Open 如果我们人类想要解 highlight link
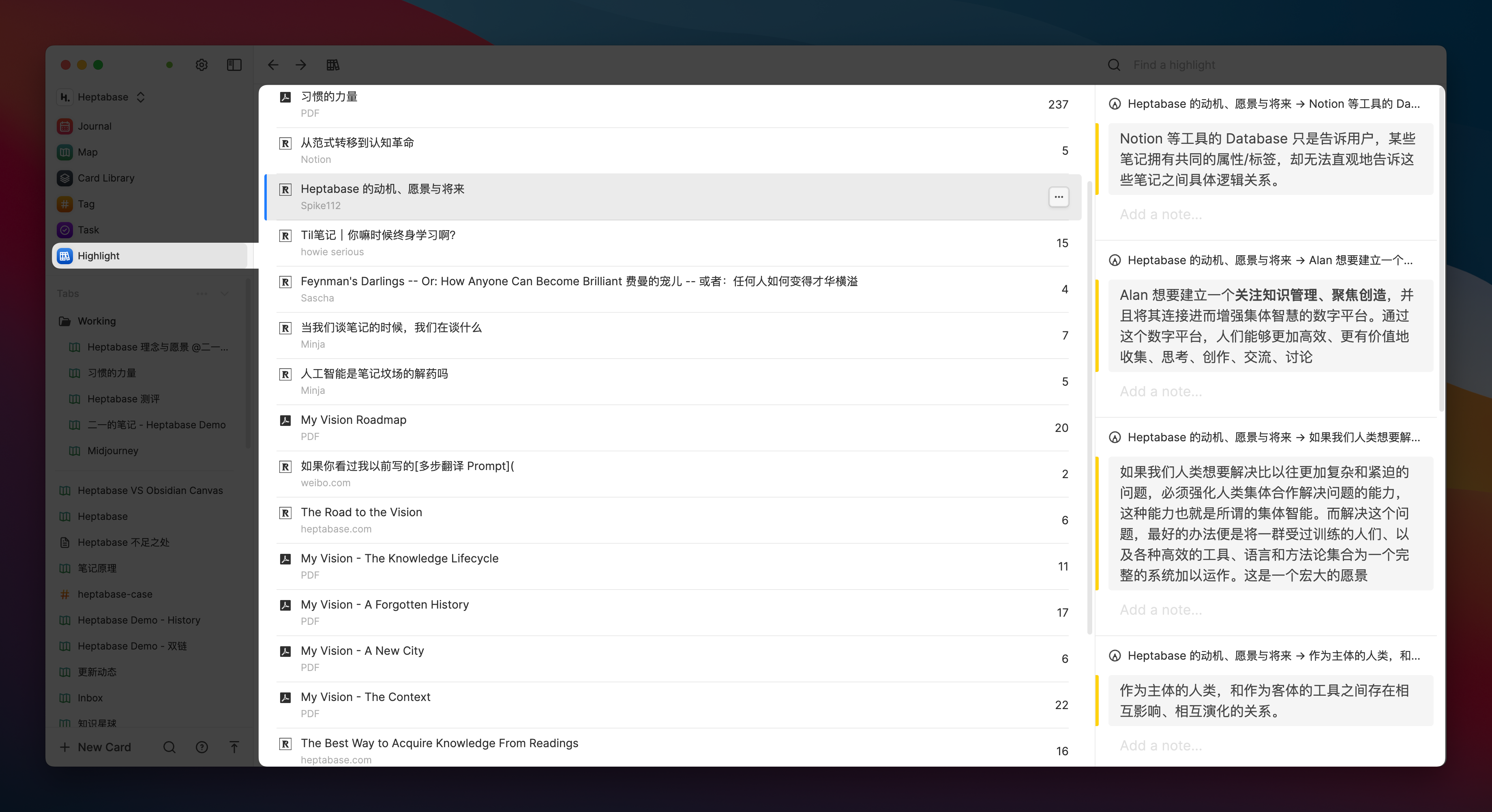The image size is (1492, 812). point(1265,437)
